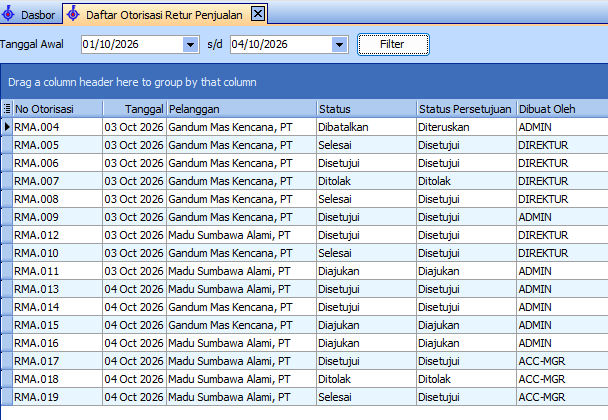Select row RMA.005
The image size is (608, 420).
pos(305,145)
